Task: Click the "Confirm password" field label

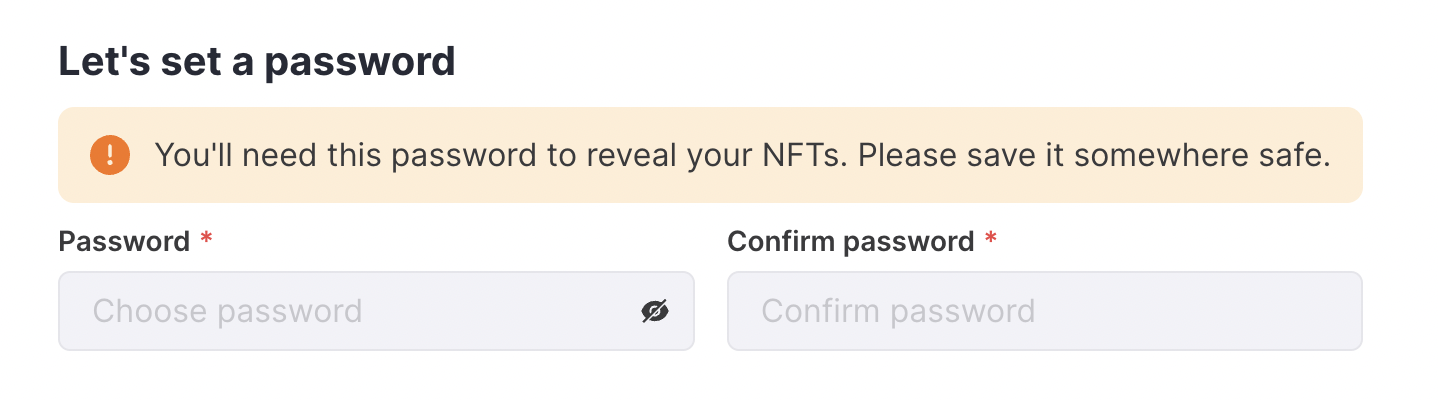Action: pyautogui.click(x=851, y=241)
